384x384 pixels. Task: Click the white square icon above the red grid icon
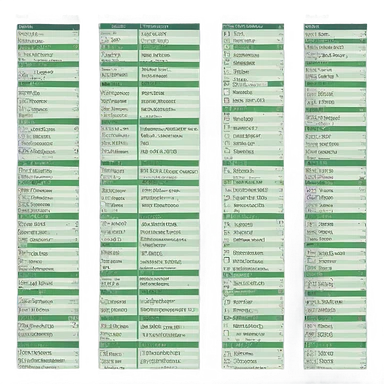pos(227,92)
